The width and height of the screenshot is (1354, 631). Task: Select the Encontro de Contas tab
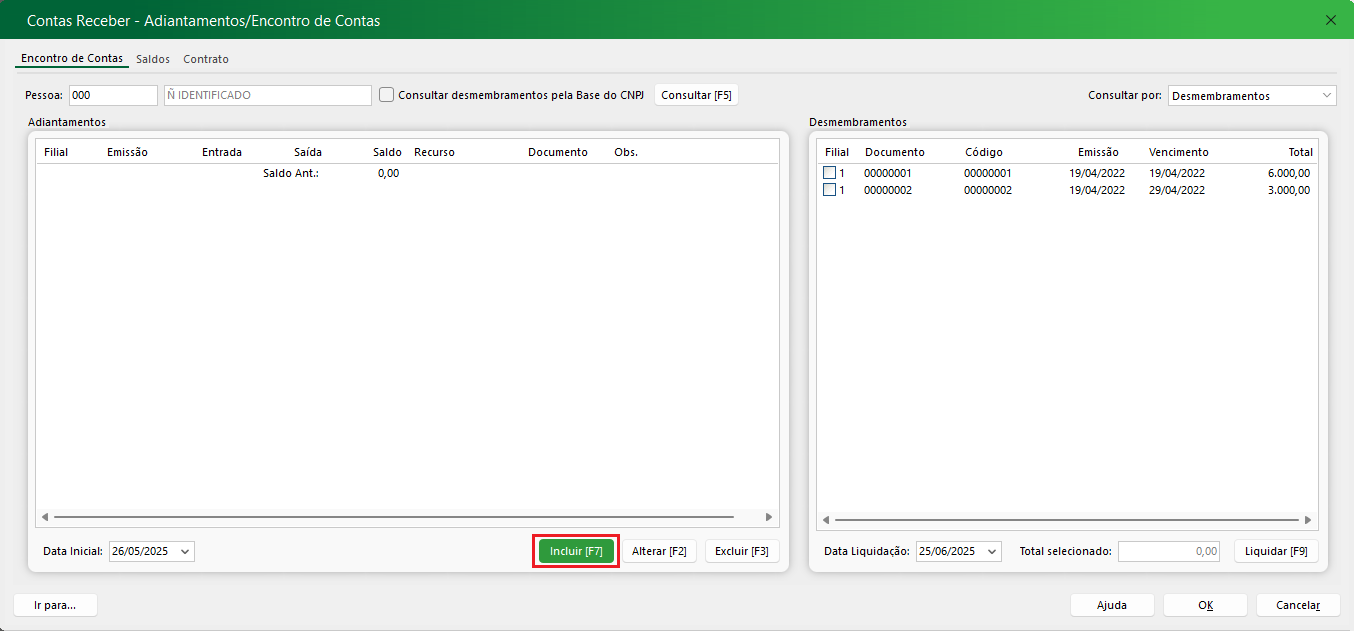tap(72, 59)
